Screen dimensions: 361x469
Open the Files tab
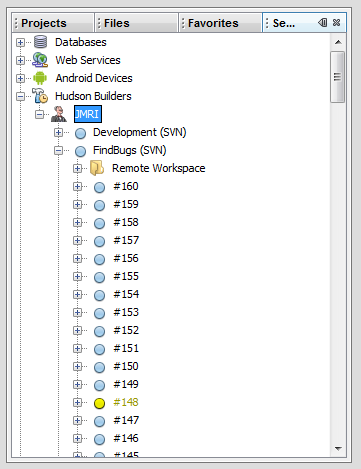(x=136, y=23)
